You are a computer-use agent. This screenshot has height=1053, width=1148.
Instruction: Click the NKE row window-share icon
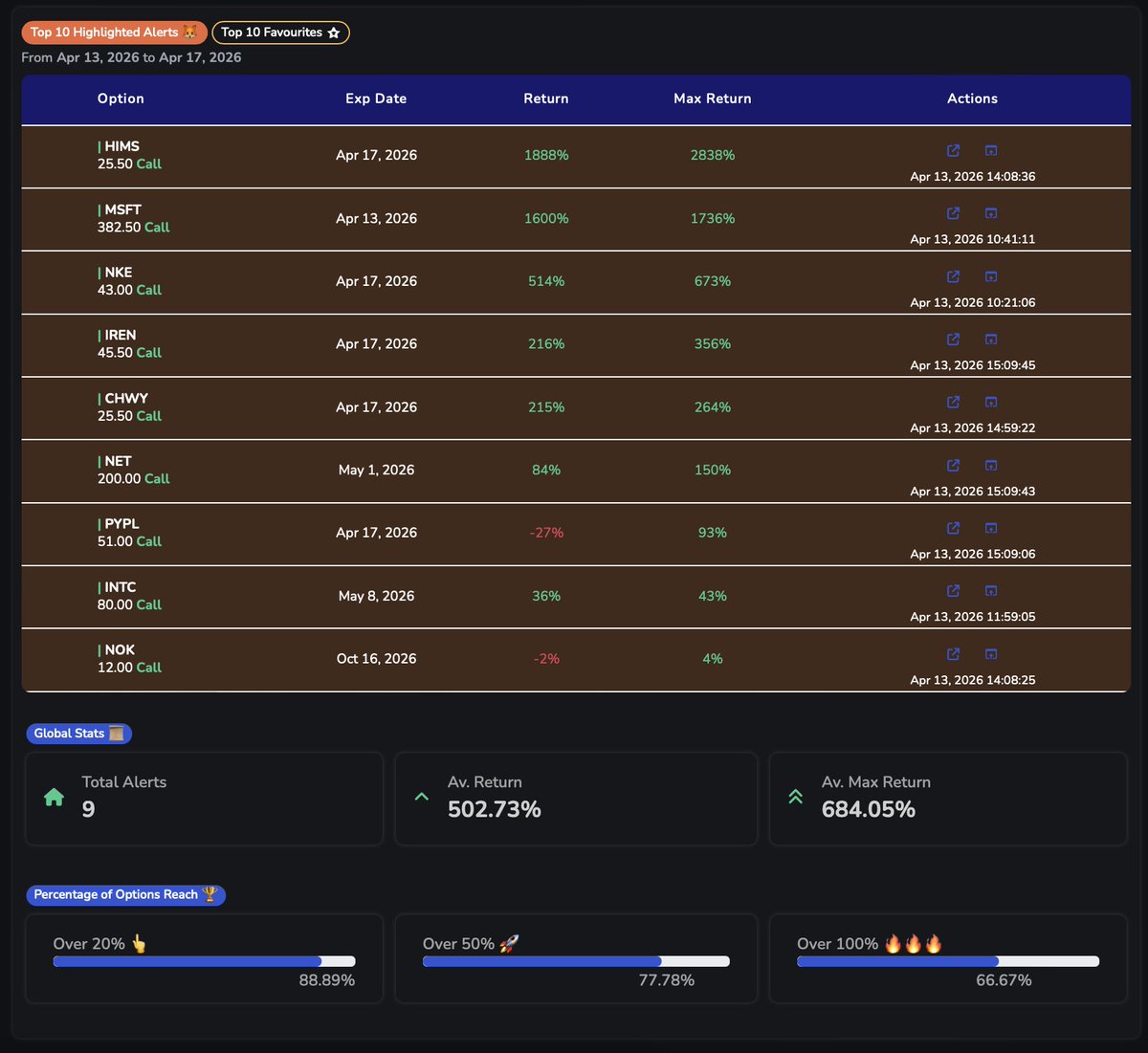click(991, 276)
